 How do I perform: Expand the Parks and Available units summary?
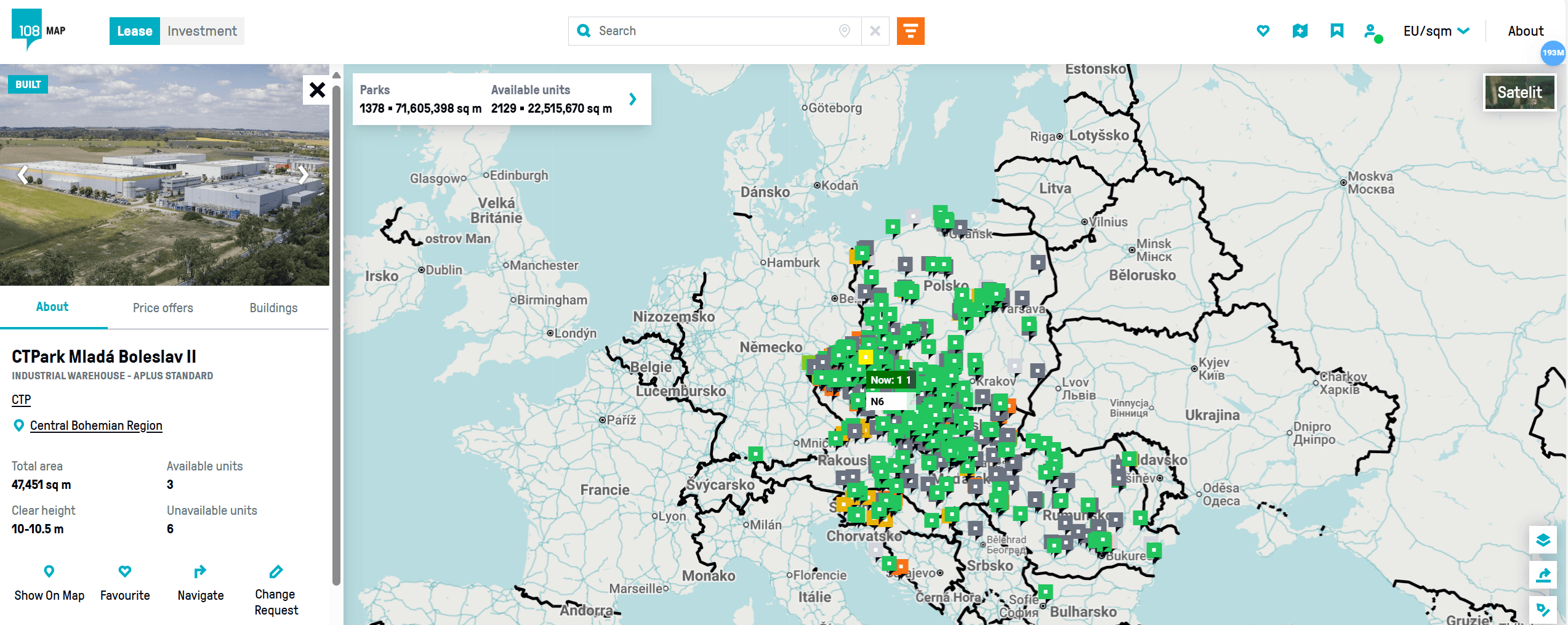tap(632, 99)
